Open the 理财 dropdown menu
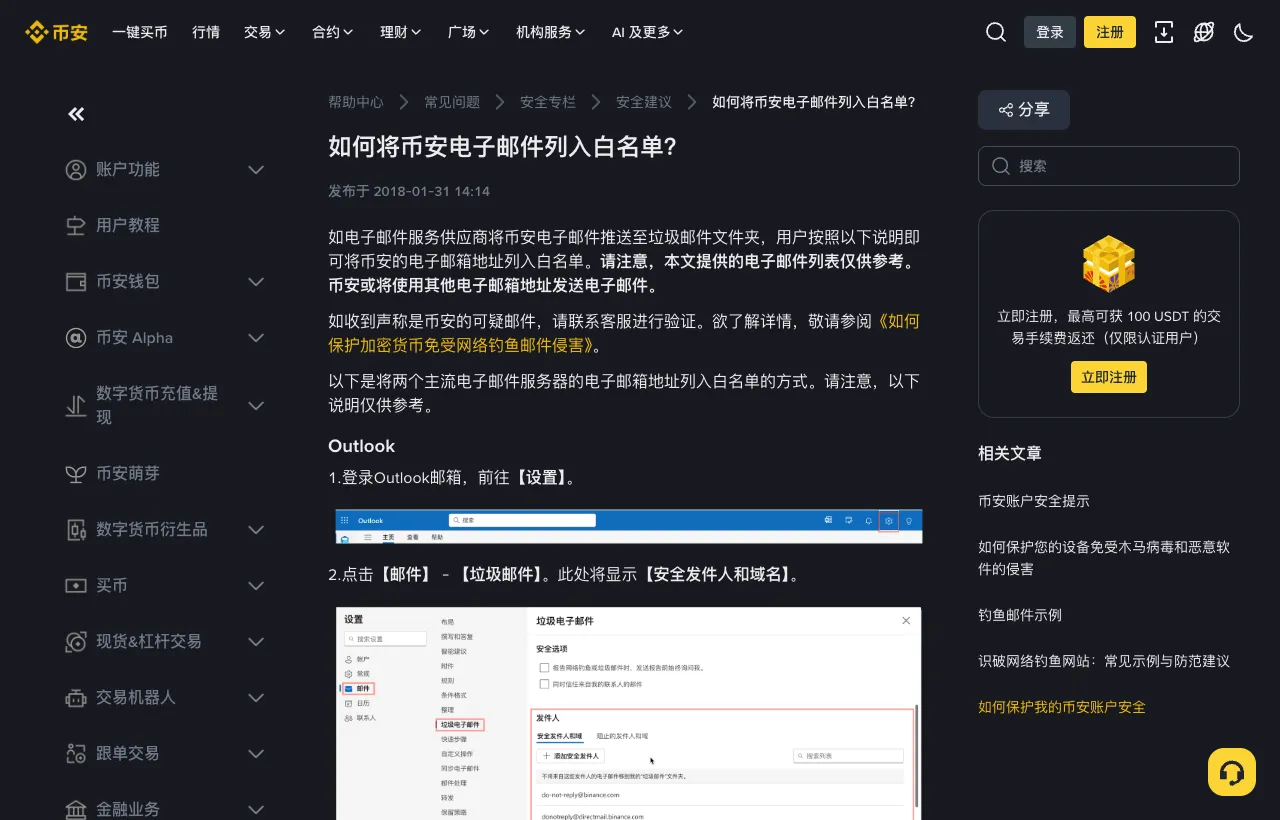This screenshot has height=820, width=1280. tap(401, 32)
